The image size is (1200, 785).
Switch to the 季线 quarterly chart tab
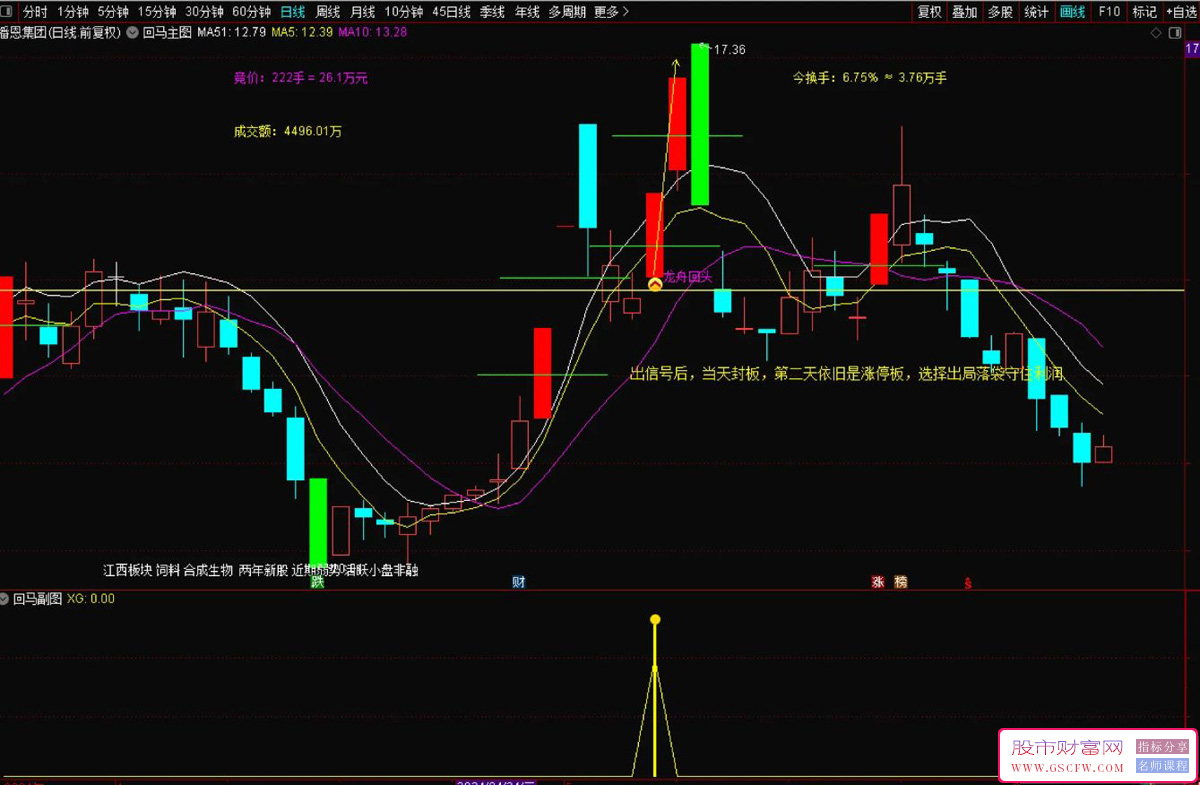click(492, 12)
